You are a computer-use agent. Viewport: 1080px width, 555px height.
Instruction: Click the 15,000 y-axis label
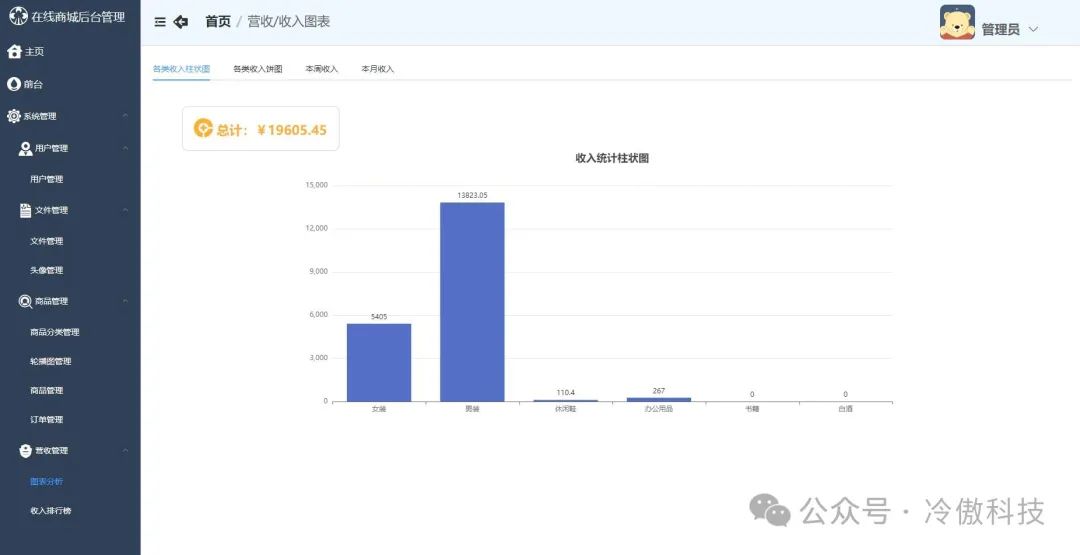pyautogui.click(x=316, y=185)
